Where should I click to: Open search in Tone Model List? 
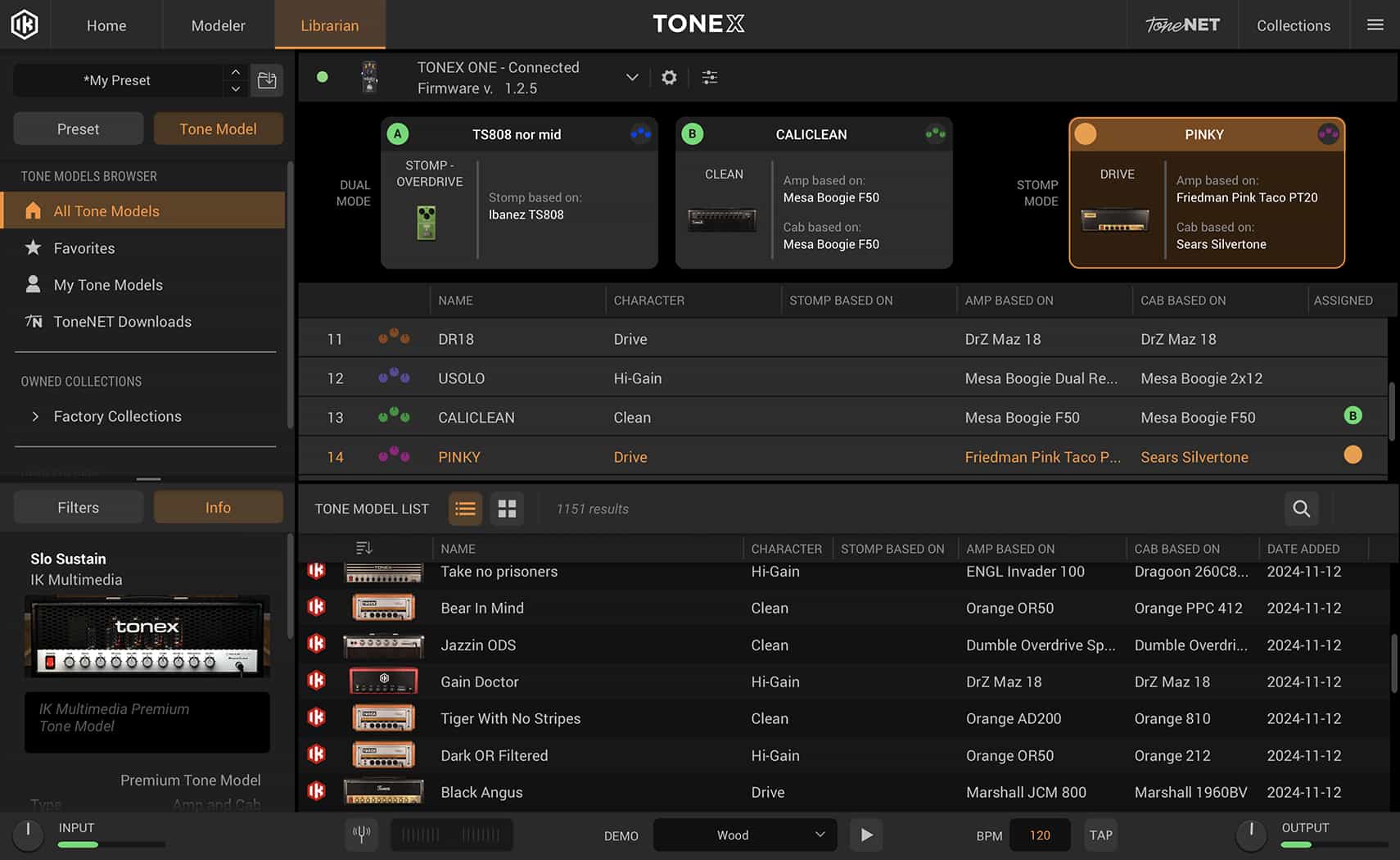click(1301, 509)
